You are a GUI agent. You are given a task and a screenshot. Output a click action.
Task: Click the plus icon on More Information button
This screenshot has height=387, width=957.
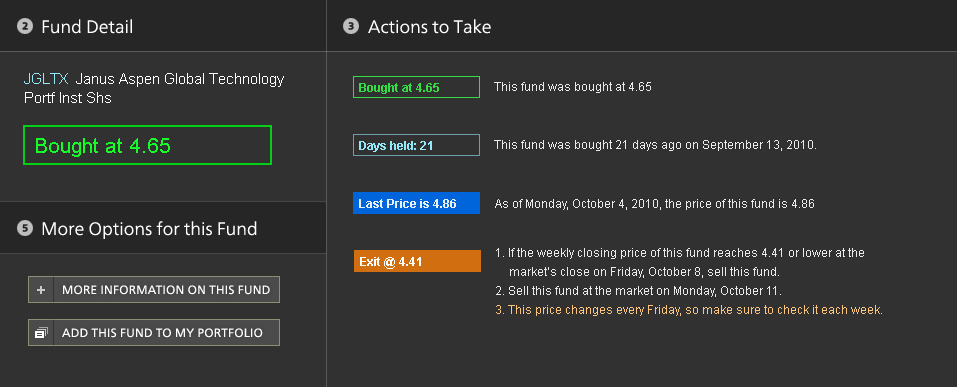click(41, 290)
